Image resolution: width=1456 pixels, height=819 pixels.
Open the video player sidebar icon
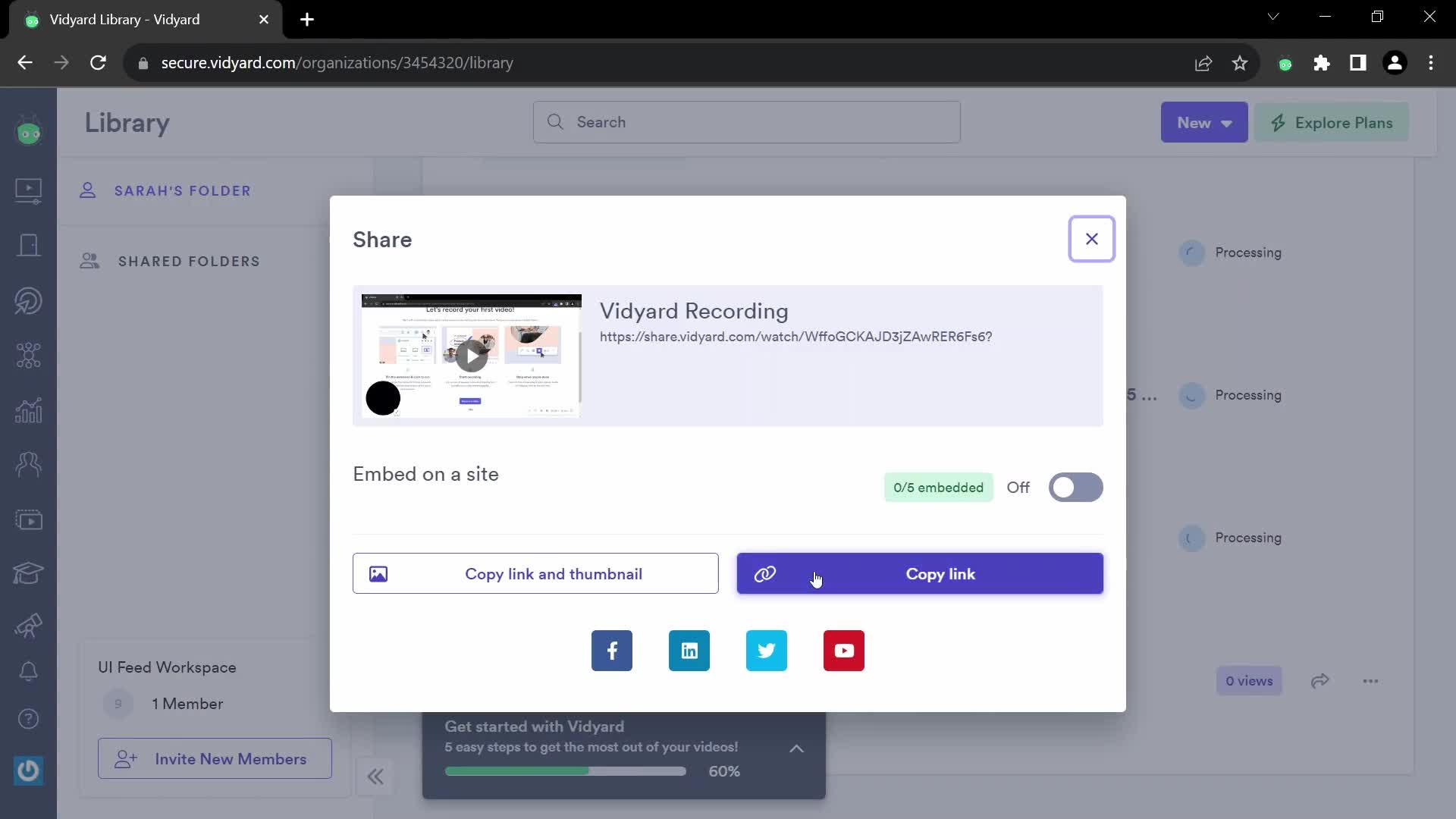29,520
